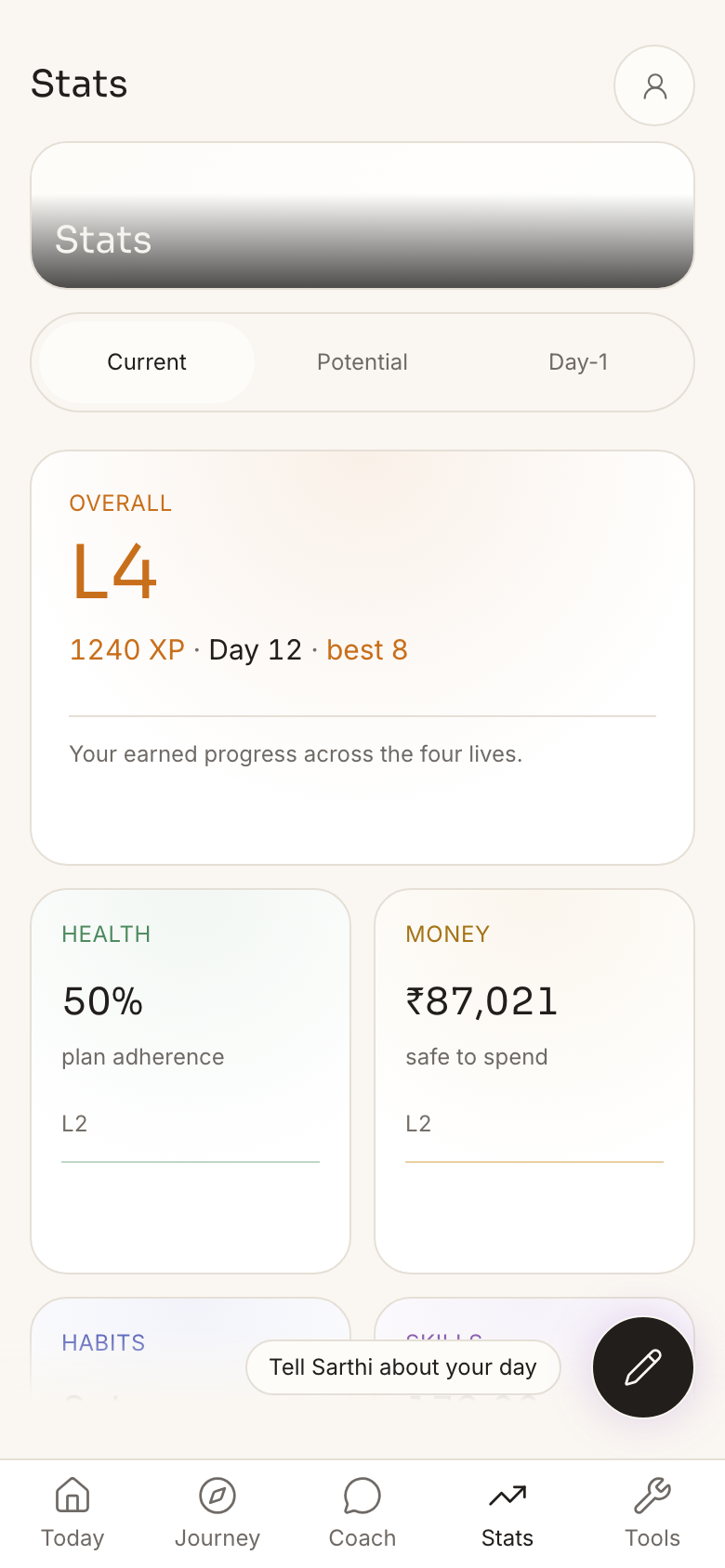Switch to the Potential view segment
The image size is (725, 1568).
coord(362,362)
